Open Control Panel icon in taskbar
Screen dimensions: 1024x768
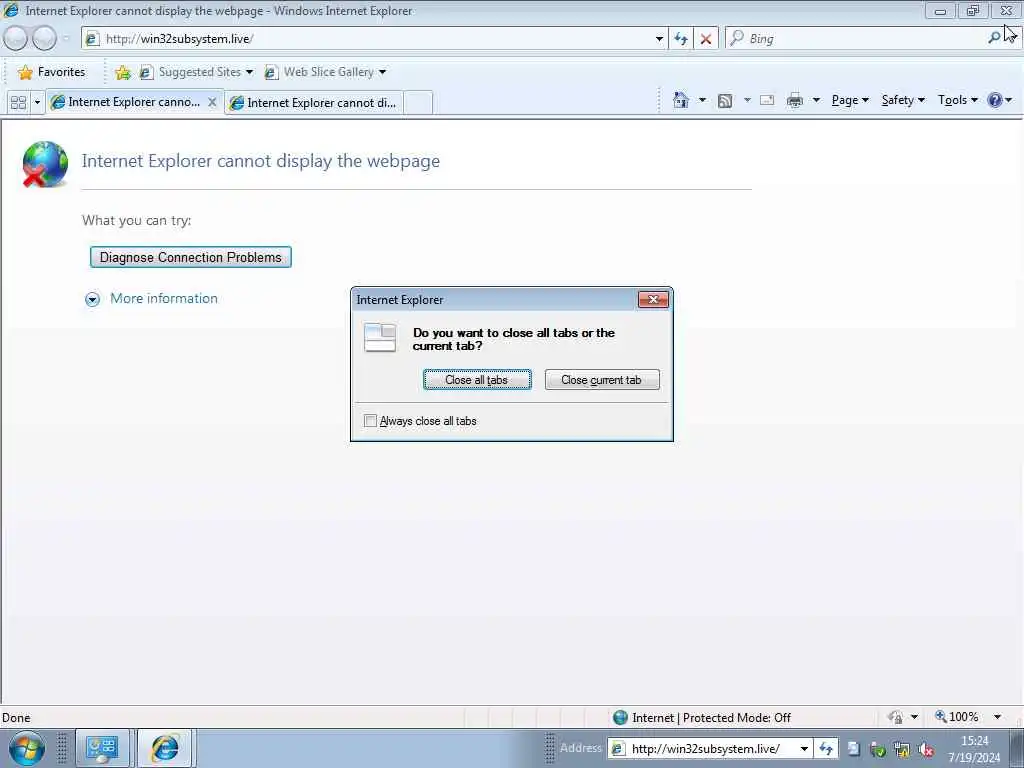point(103,748)
